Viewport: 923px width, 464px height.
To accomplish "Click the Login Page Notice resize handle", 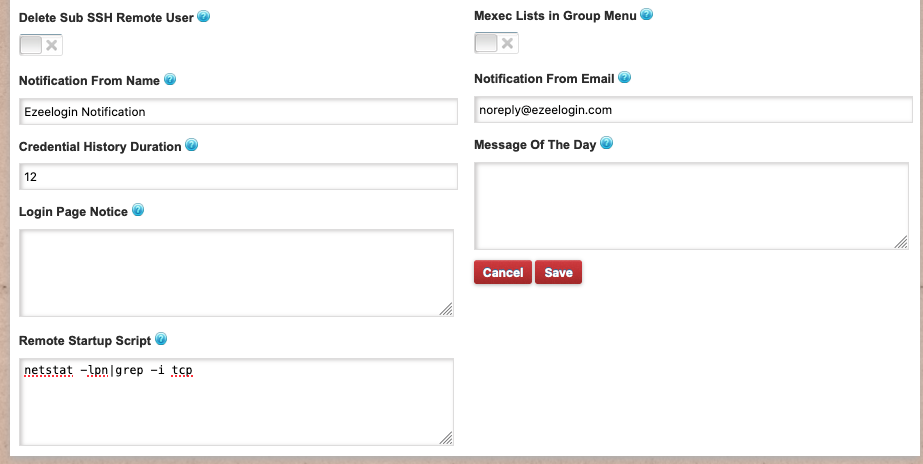I will tap(446, 309).
